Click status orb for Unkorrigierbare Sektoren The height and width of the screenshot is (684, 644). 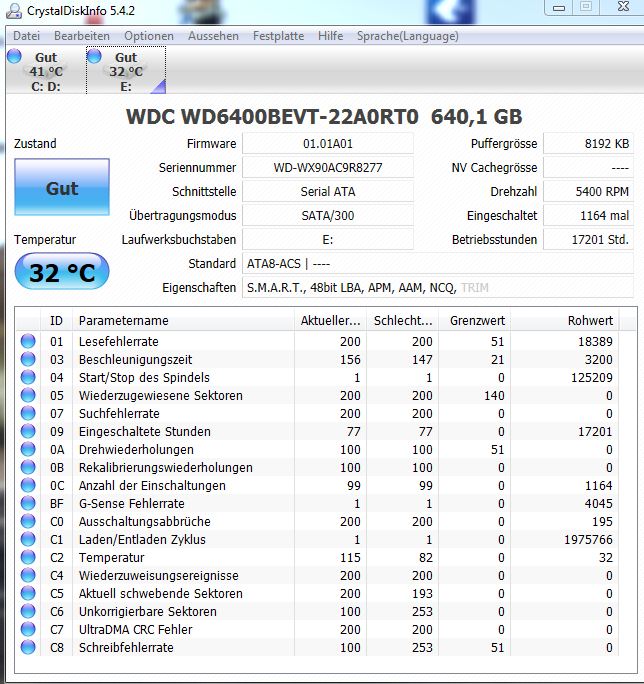pyautogui.click(x=28, y=611)
